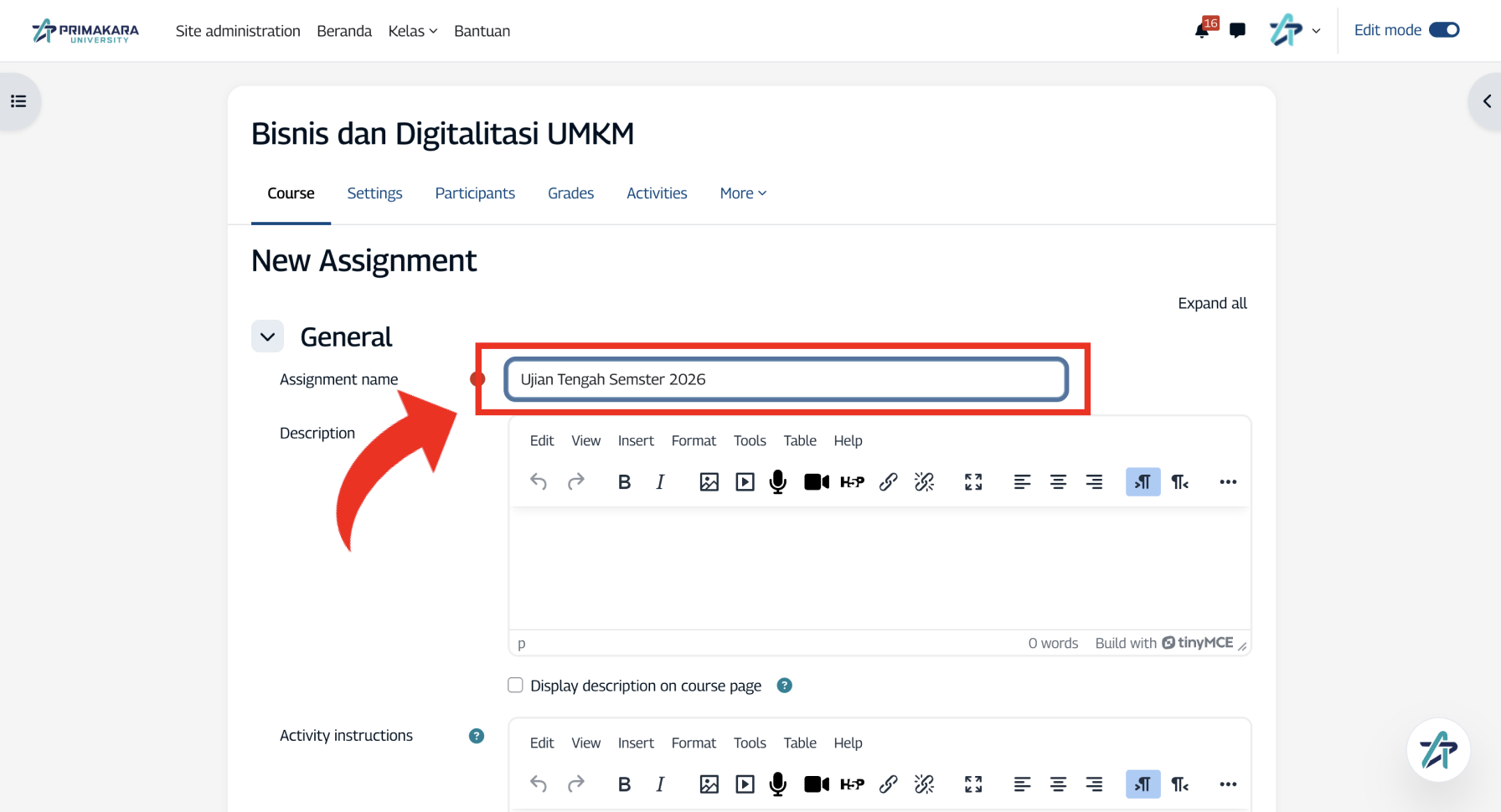1501x812 pixels.
Task: Open Format menu in Description editor
Action: point(694,440)
